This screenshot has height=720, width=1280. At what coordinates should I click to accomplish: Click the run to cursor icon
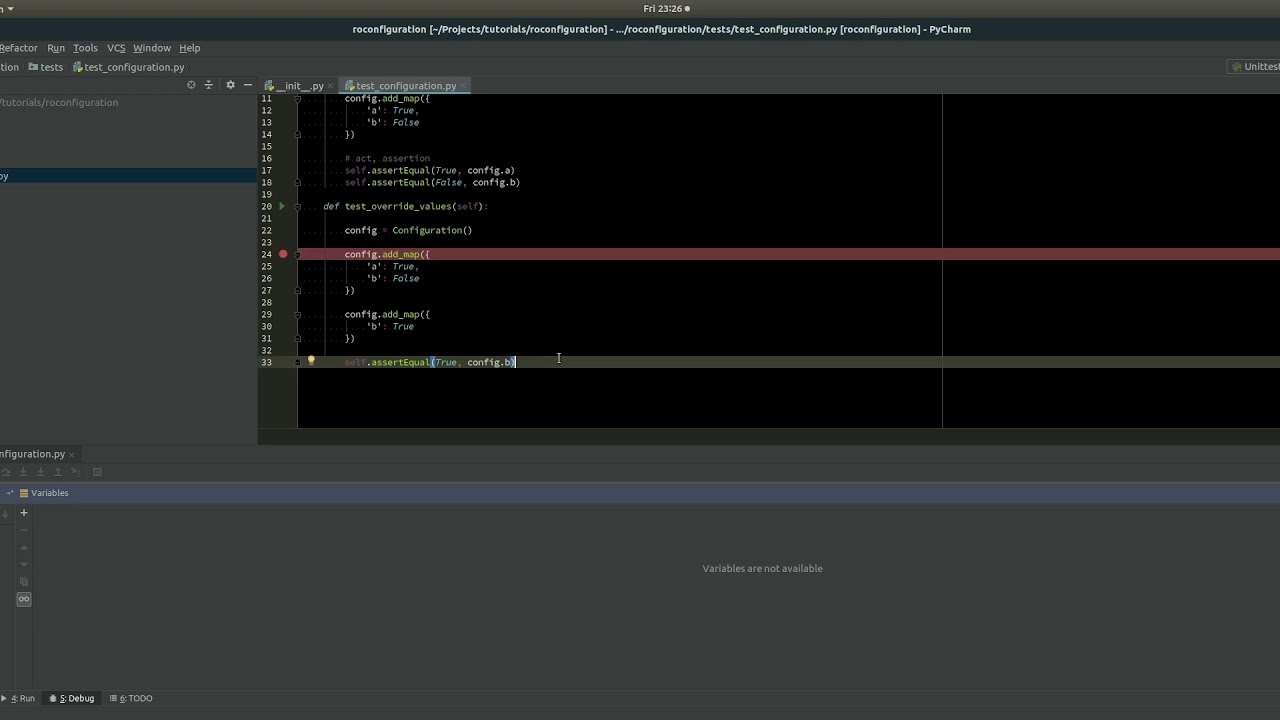(75, 472)
